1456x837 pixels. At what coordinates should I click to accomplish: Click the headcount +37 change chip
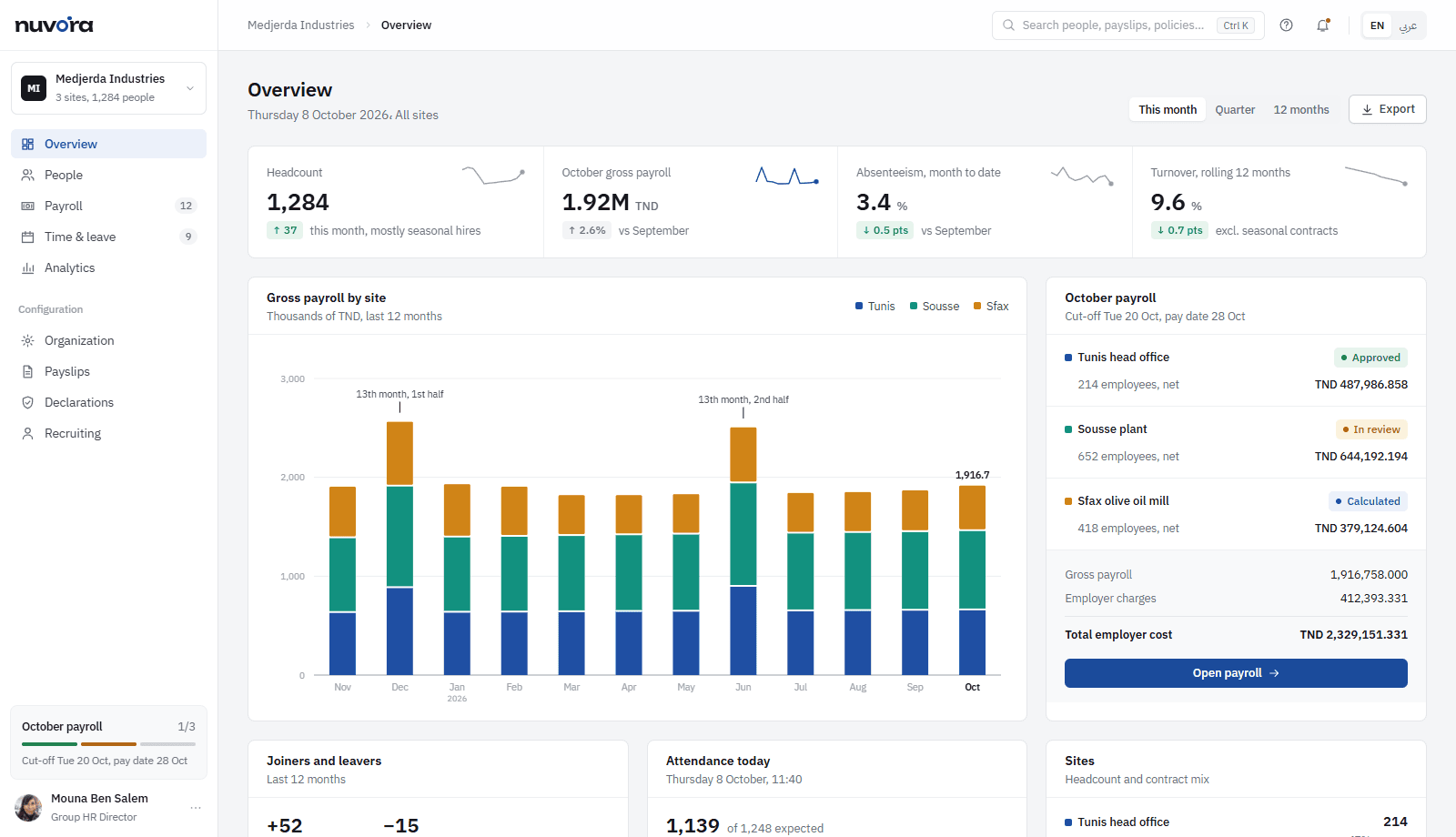coord(285,230)
